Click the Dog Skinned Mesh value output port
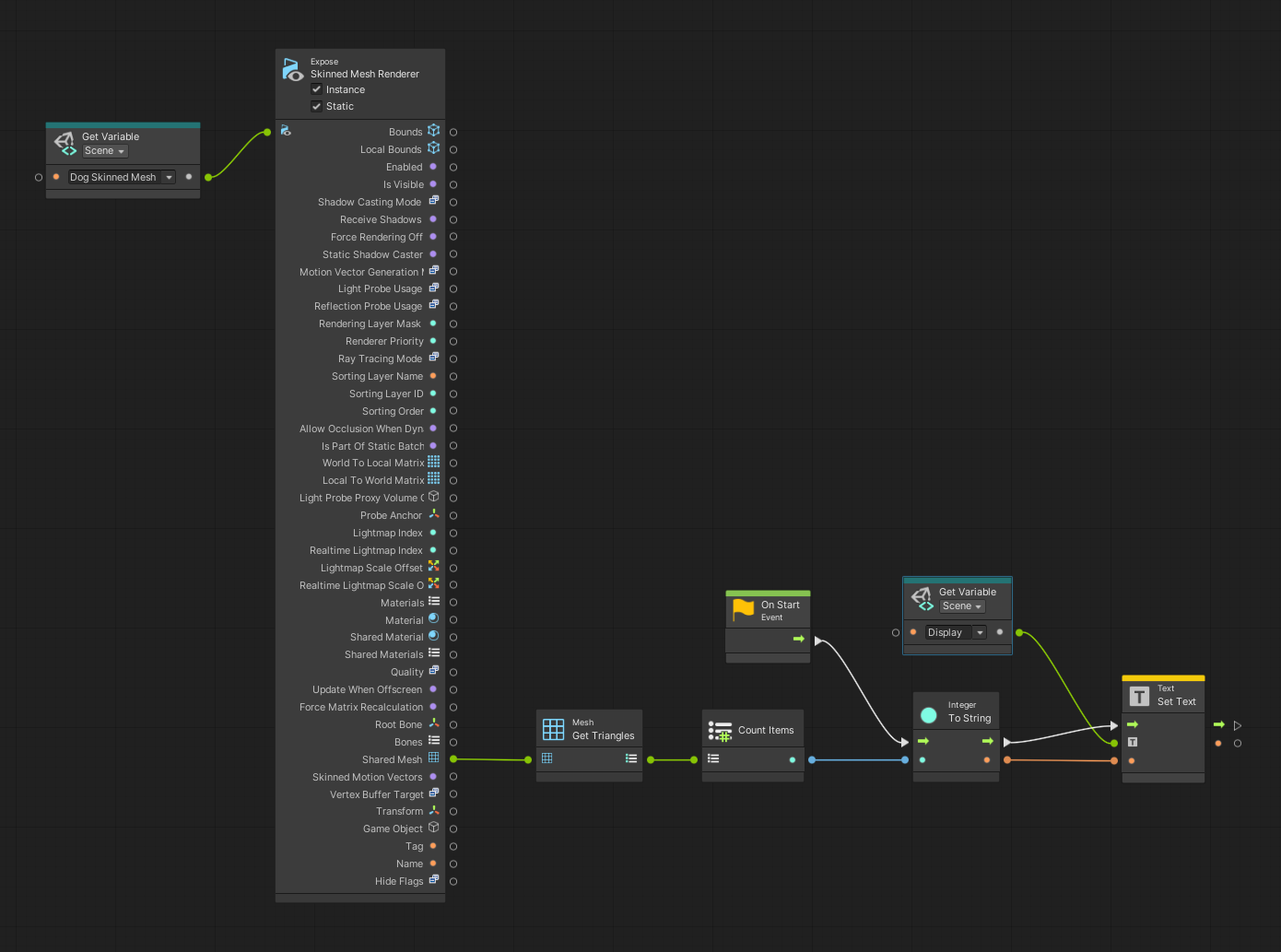The width and height of the screenshot is (1281, 952). (208, 177)
